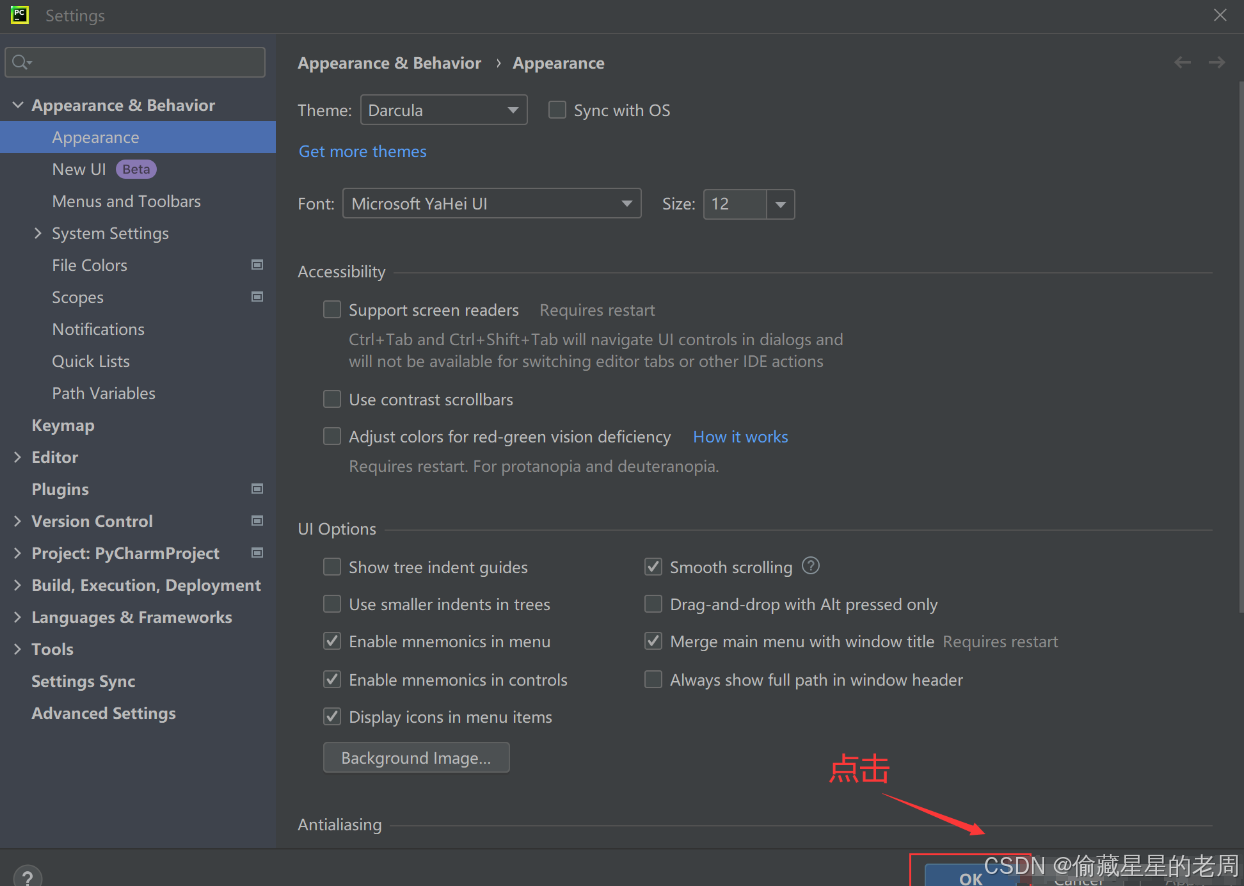Viewport: 1244px width, 886px height.
Task: Click Appearance & Behavior in the breadcrumb
Action: 389,63
